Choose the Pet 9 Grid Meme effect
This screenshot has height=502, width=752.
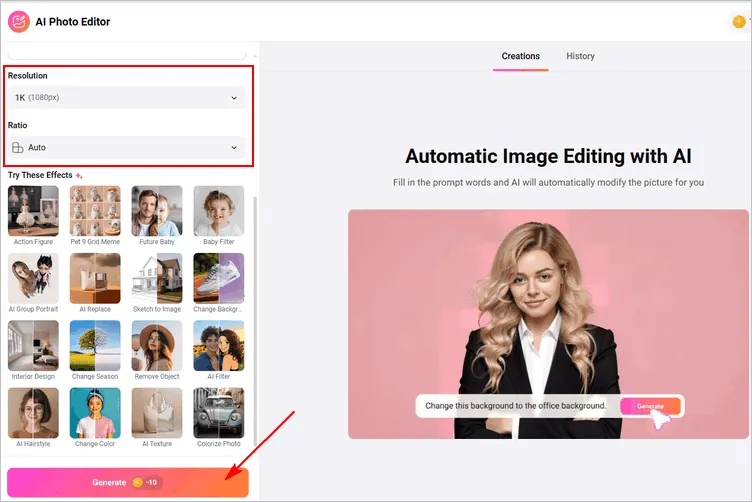point(95,211)
